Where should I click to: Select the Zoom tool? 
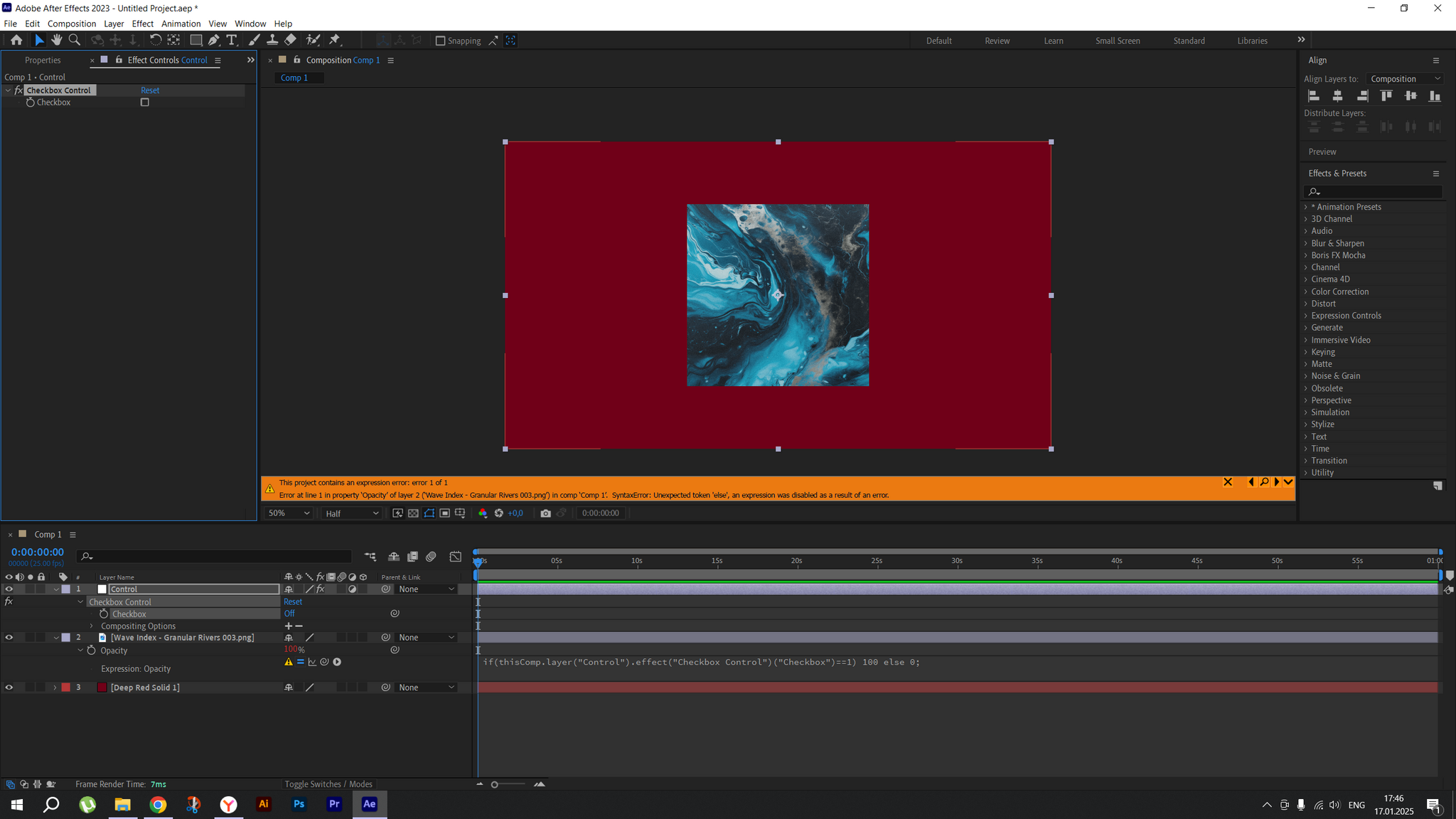(x=74, y=41)
